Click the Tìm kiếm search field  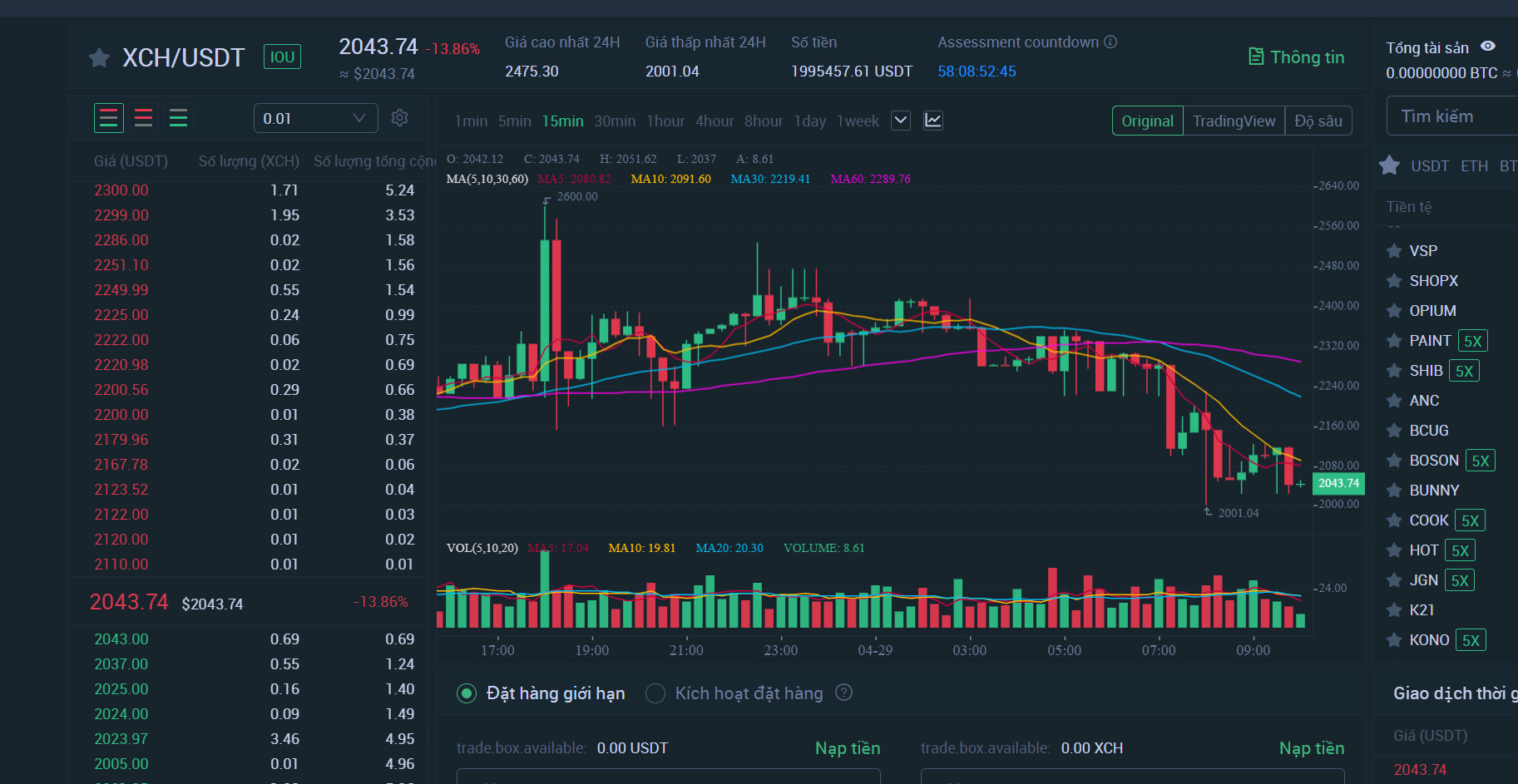coord(1451,116)
